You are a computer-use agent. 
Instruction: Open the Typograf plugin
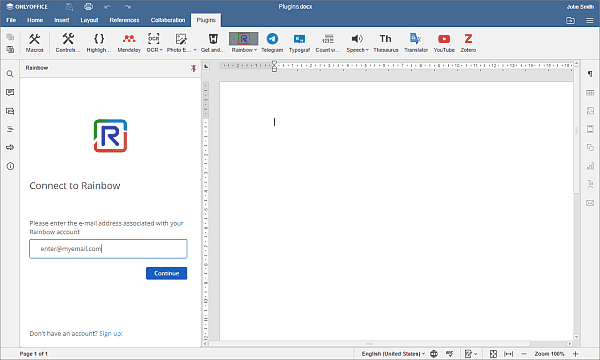(x=299, y=42)
